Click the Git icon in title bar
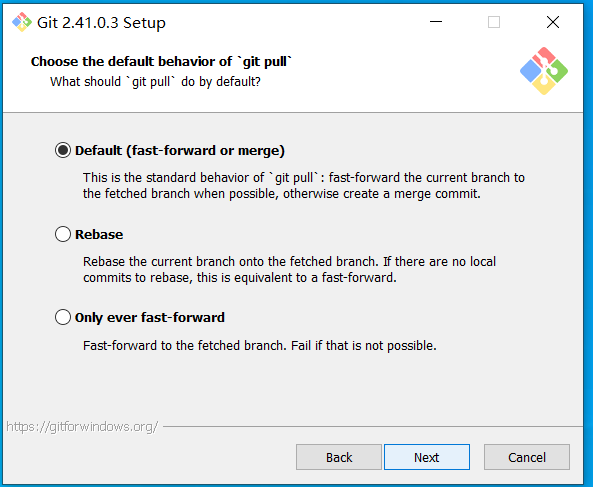This screenshot has width=593, height=487. pos(22,22)
